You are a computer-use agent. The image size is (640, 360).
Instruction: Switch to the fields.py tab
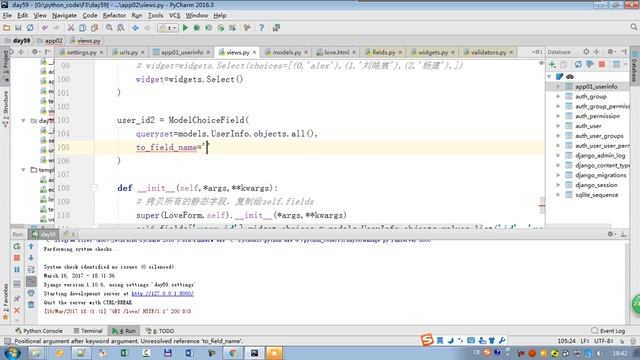tap(384, 52)
